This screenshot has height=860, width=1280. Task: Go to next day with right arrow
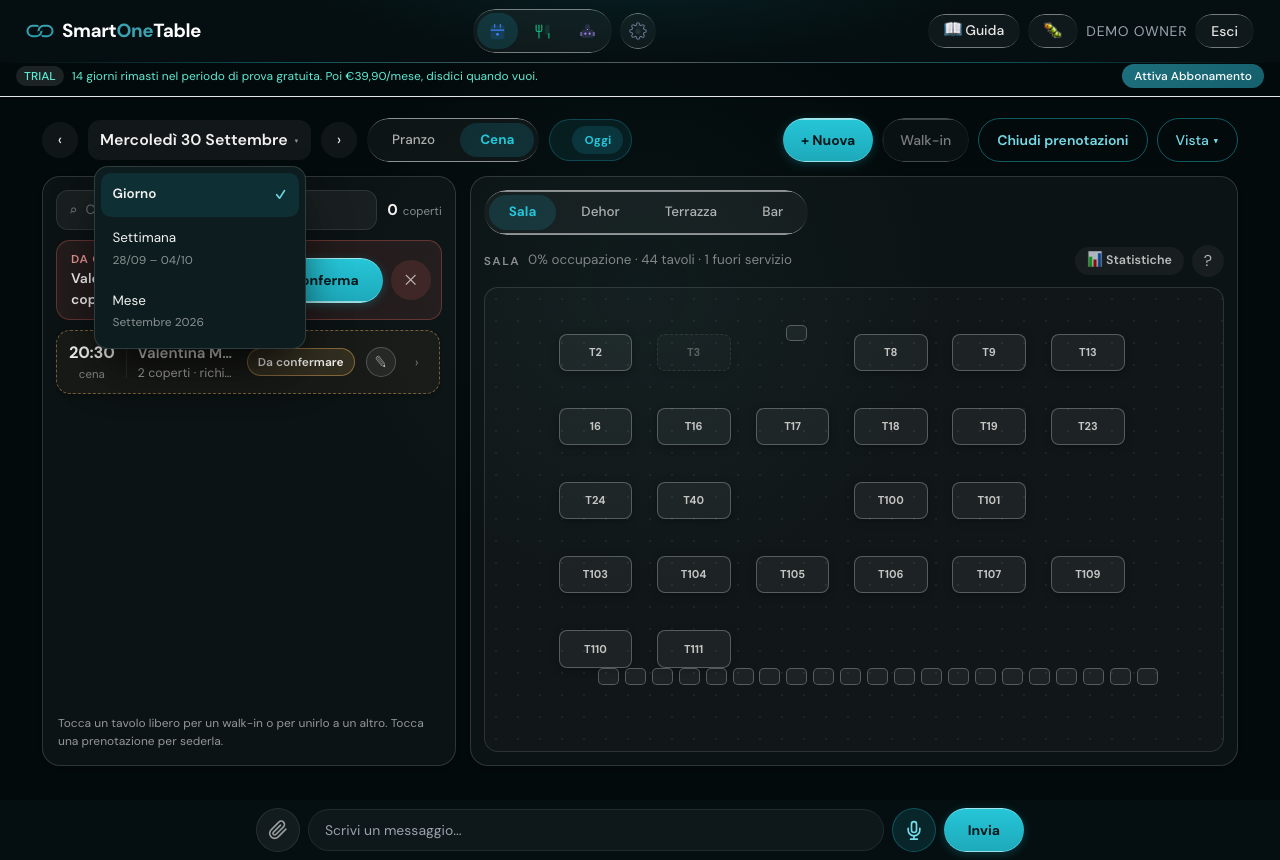pyautogui.click(x=339, y=140)
